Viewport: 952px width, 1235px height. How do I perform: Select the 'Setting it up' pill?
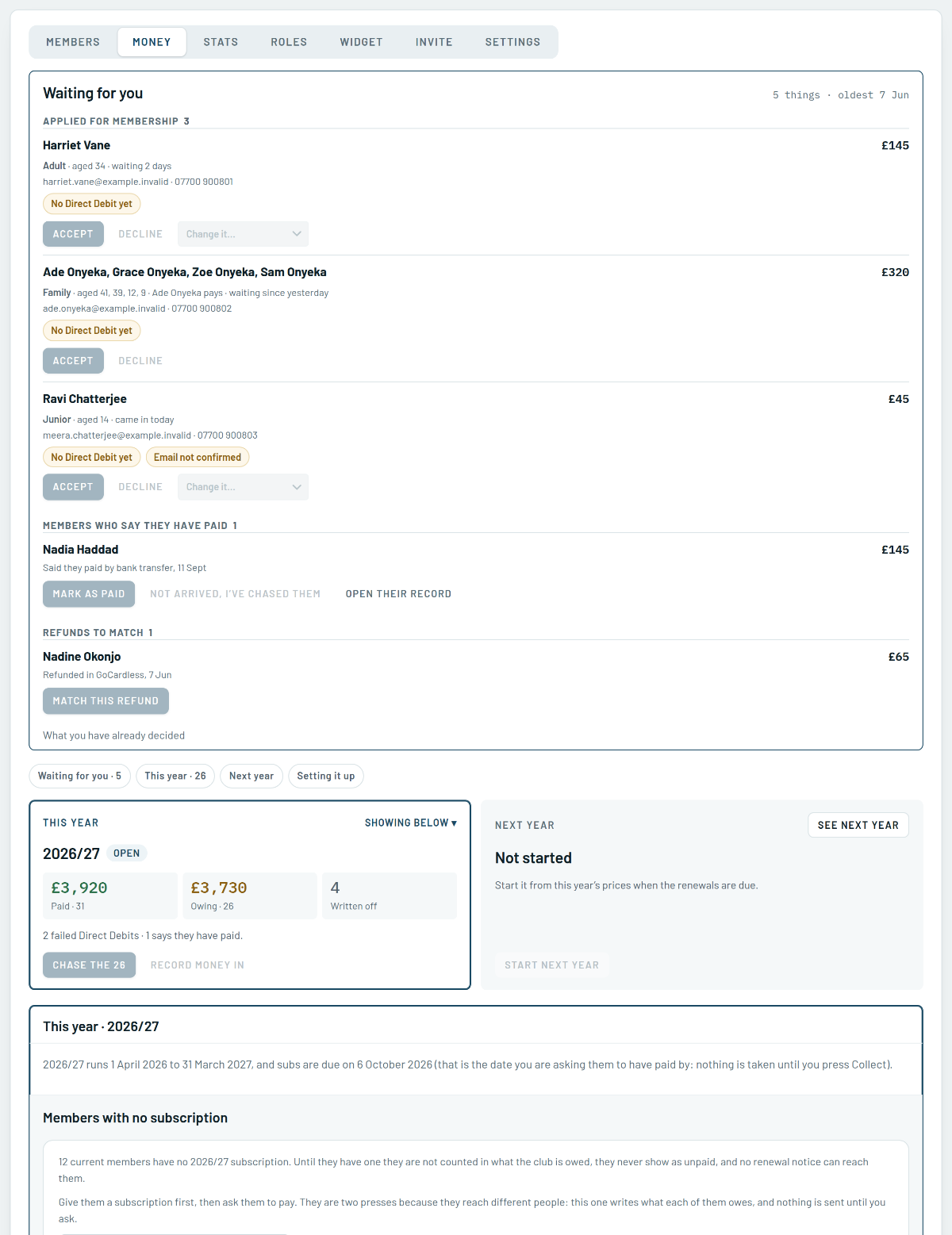coord(326,776)
